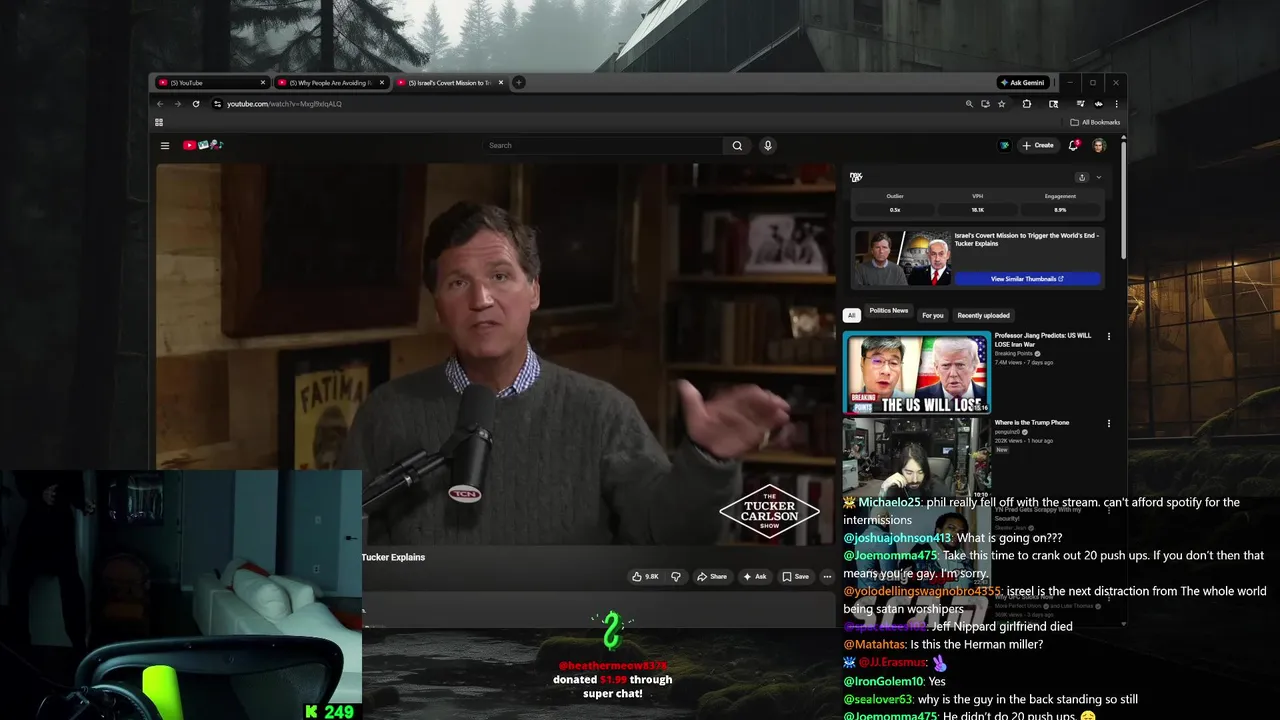Click the extension icon left of Create
Image resolution: width=1280 pixels, height=720 pixels.
point(1004,145)
